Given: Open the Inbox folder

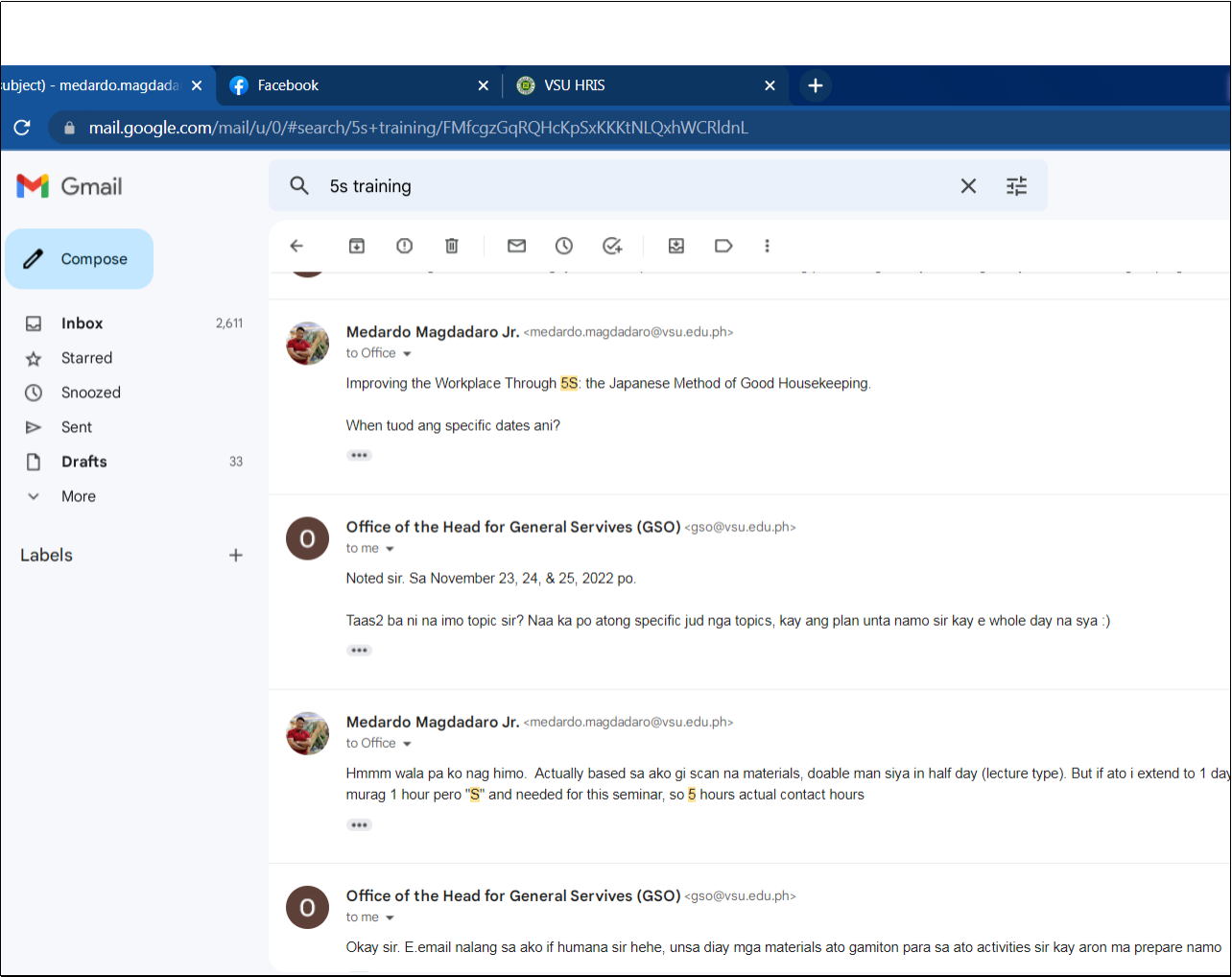Looking at the screenshot, I should pos(83,323).
